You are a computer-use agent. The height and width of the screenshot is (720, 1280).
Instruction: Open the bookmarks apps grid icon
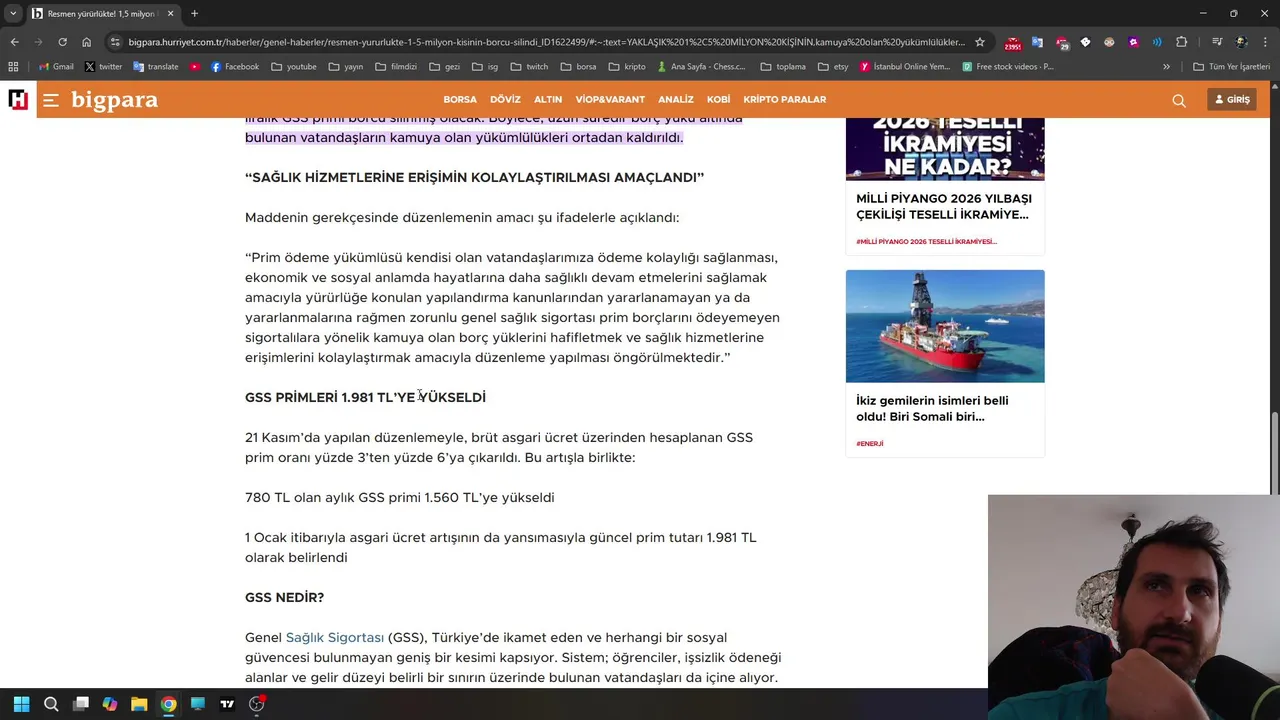13,66
